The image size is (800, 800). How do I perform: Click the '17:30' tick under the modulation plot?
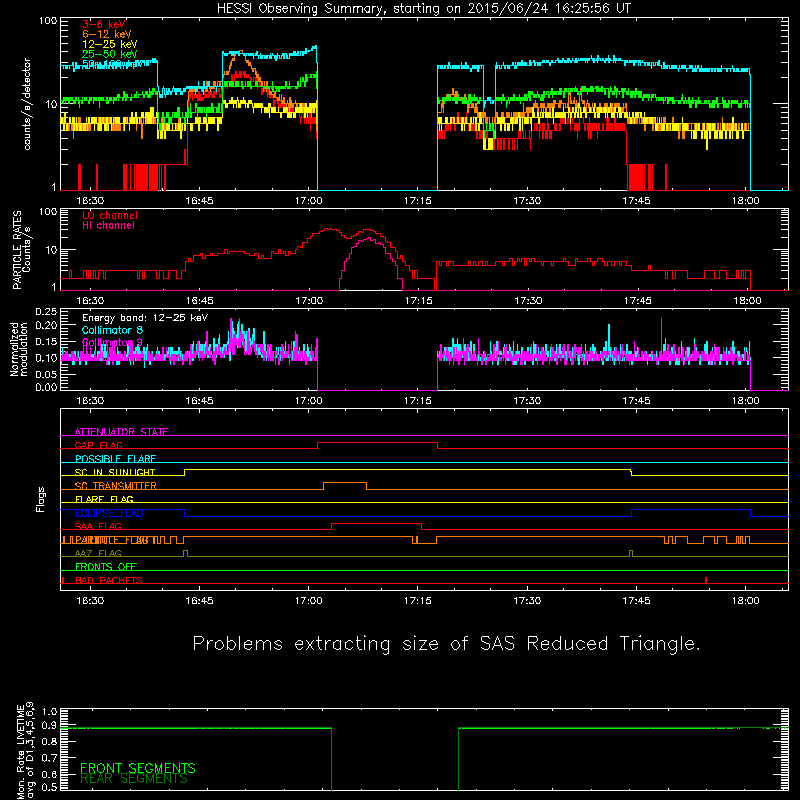coord(527,401)
